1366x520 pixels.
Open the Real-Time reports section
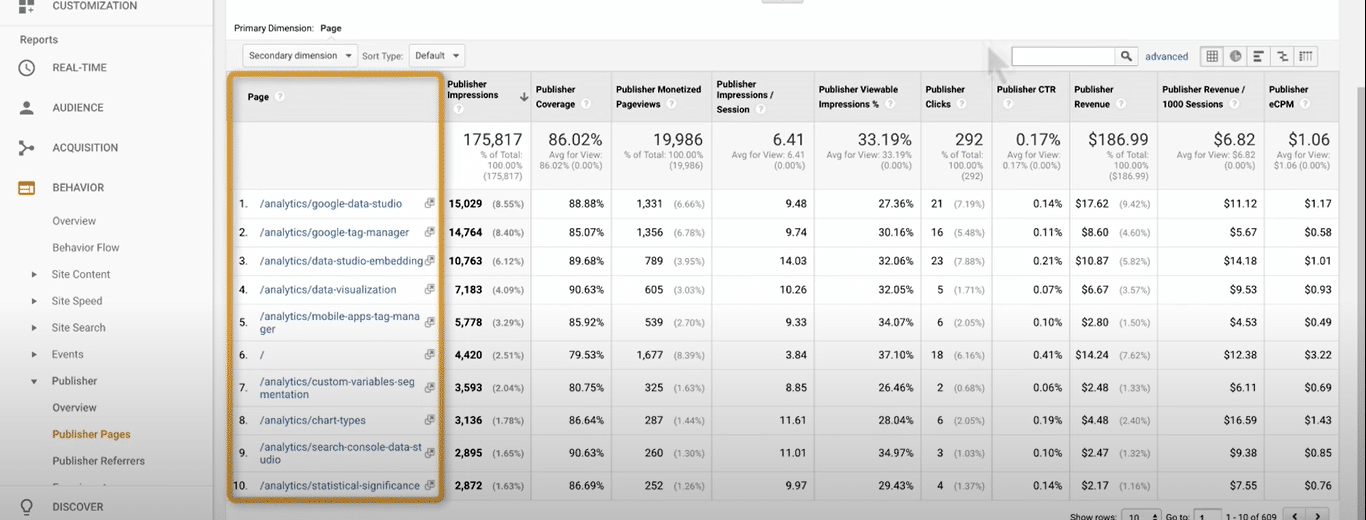[79, 68]
